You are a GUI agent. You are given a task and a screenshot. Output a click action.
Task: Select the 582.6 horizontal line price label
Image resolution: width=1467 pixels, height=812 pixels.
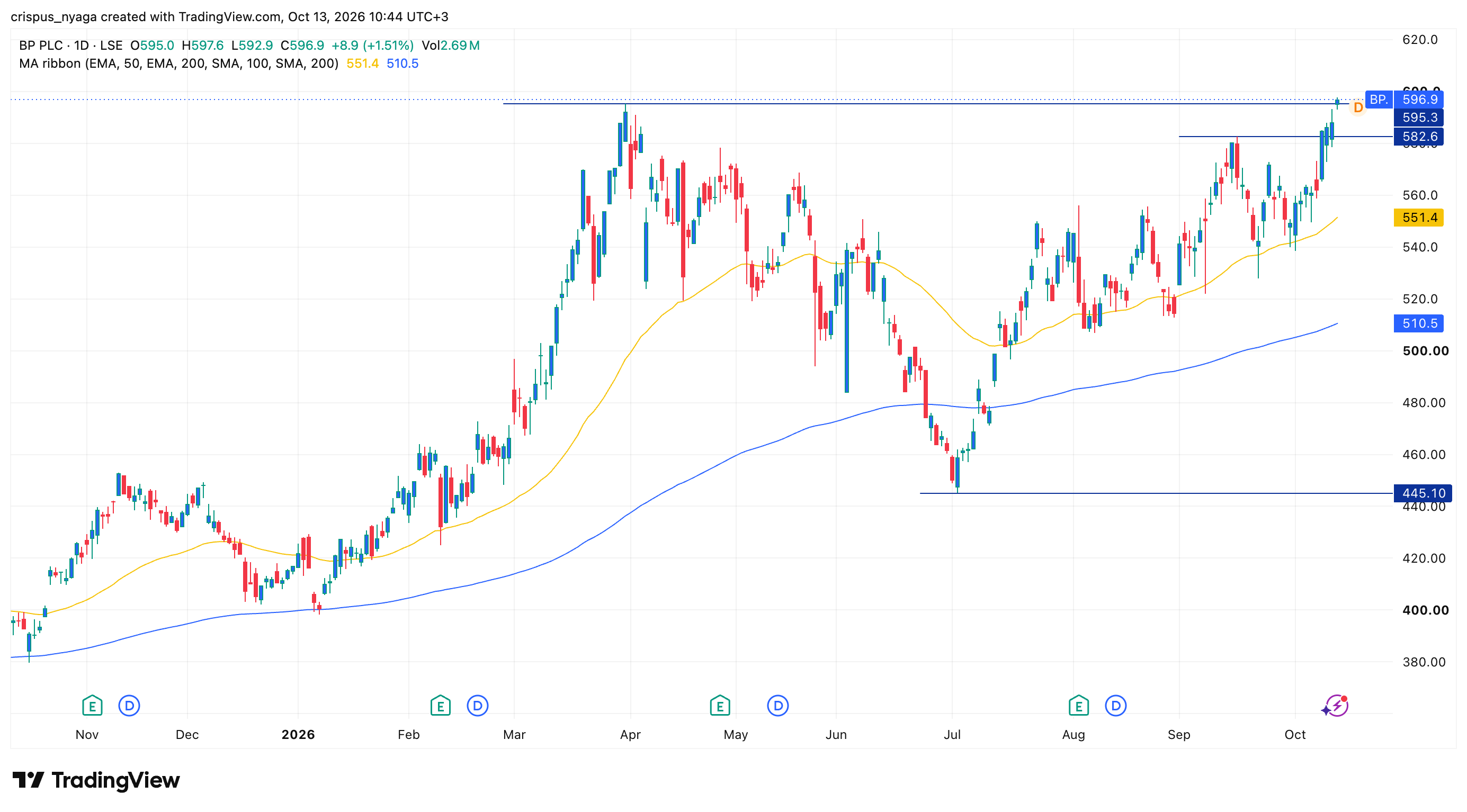point(1419,137)
